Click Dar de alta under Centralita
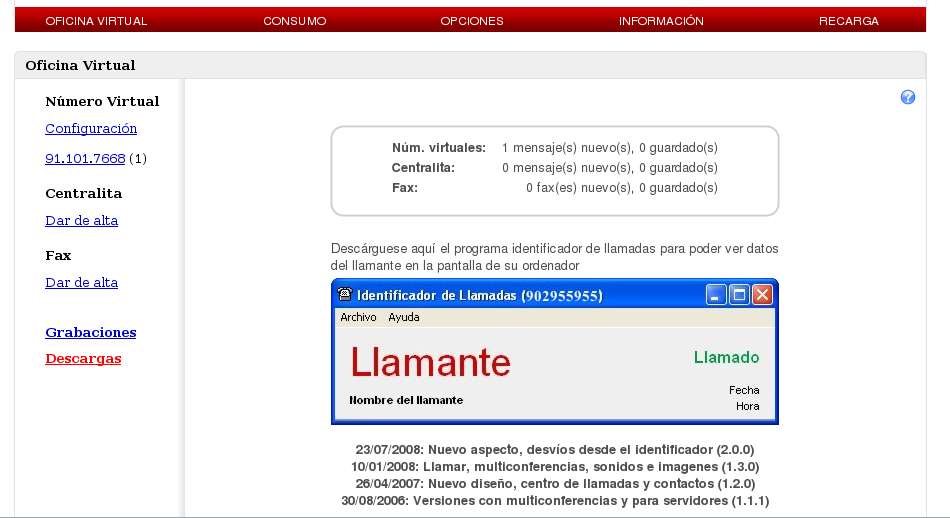 tap(81, 221)
